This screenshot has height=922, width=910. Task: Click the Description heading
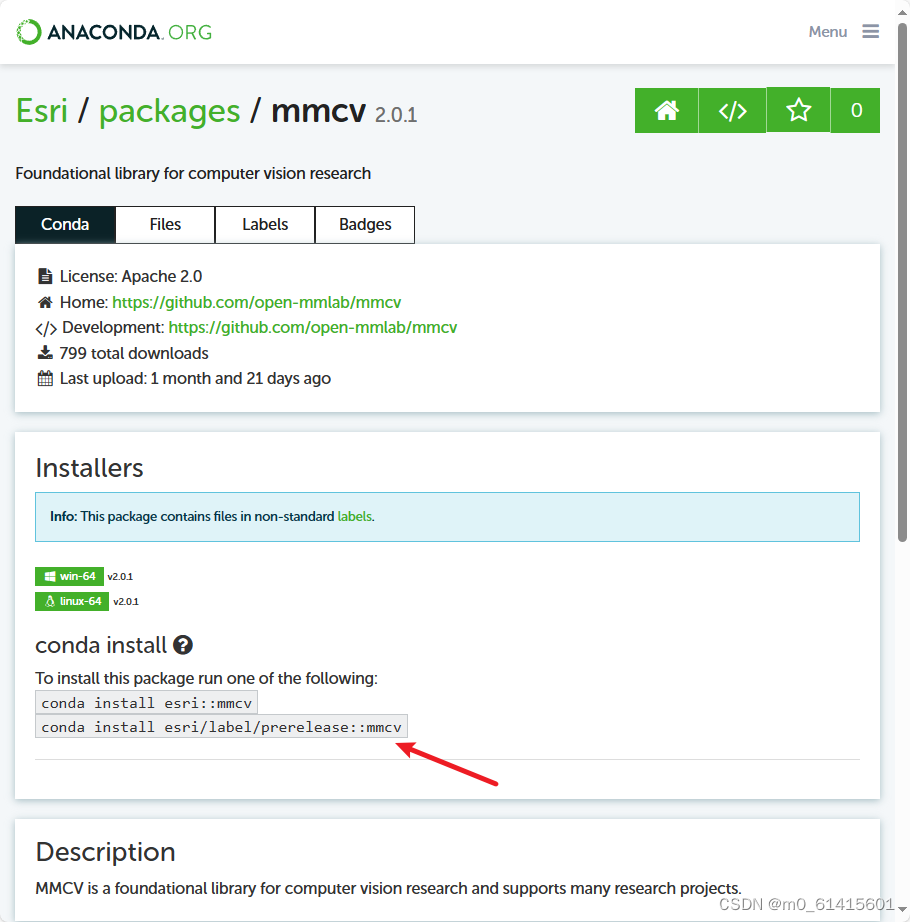coord(106,852)
